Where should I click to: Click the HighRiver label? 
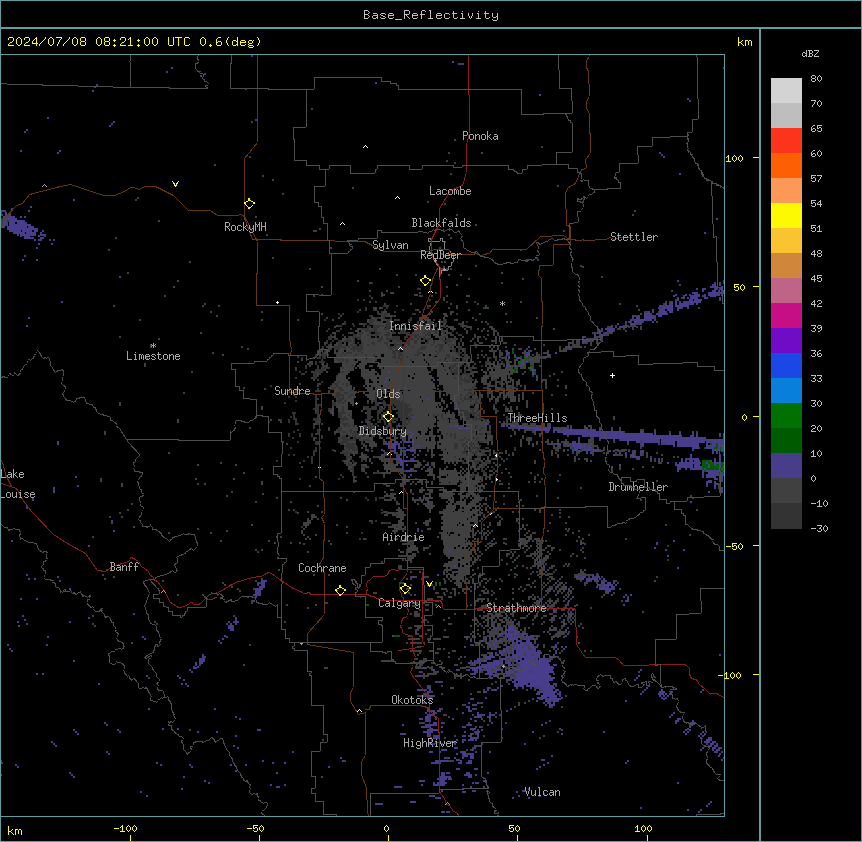[430, 743]
